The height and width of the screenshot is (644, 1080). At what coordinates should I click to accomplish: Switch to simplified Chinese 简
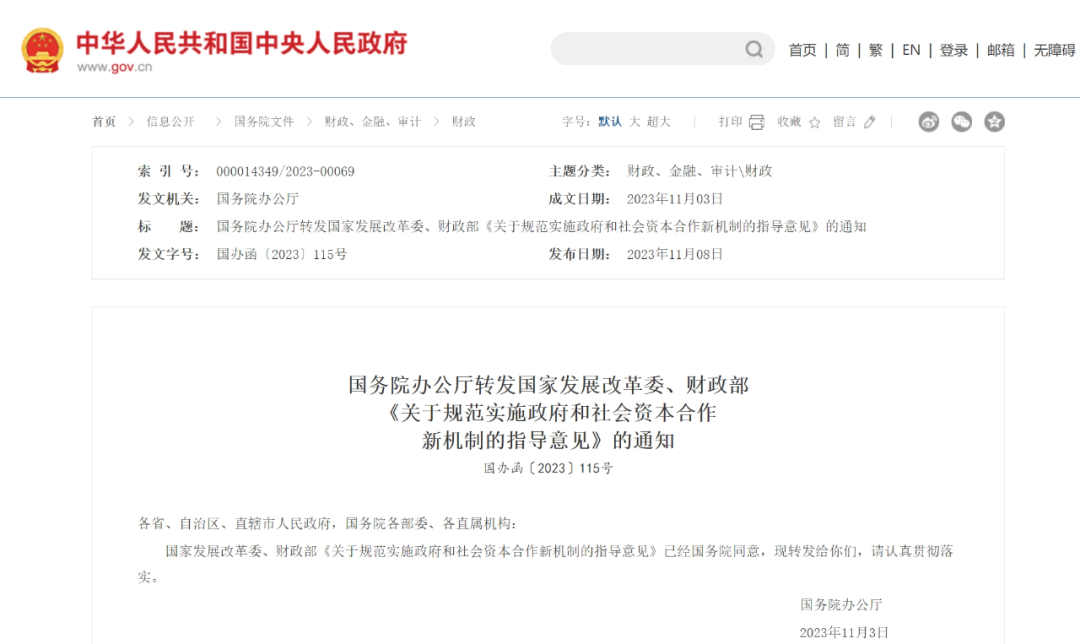coord(843,50)
